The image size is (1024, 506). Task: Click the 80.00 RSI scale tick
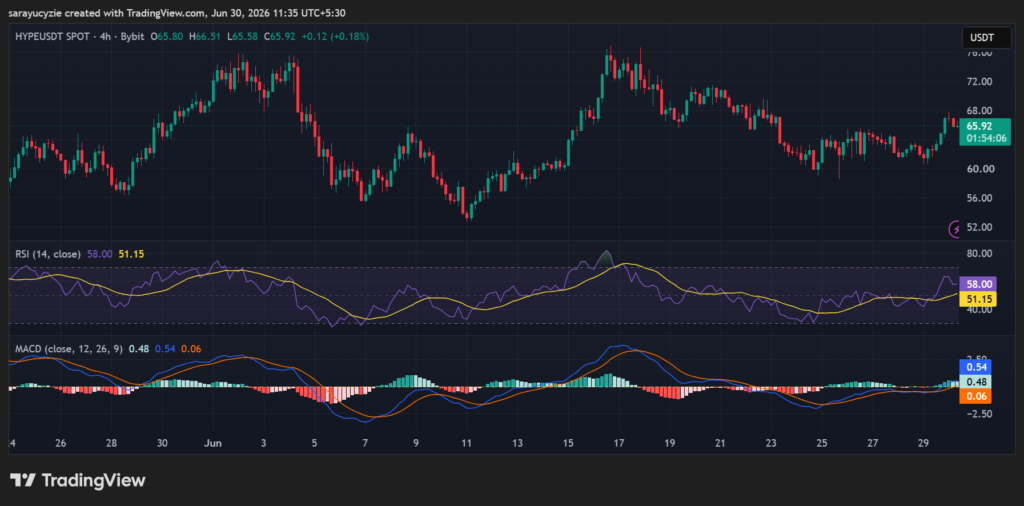click(x=981, y=253)
